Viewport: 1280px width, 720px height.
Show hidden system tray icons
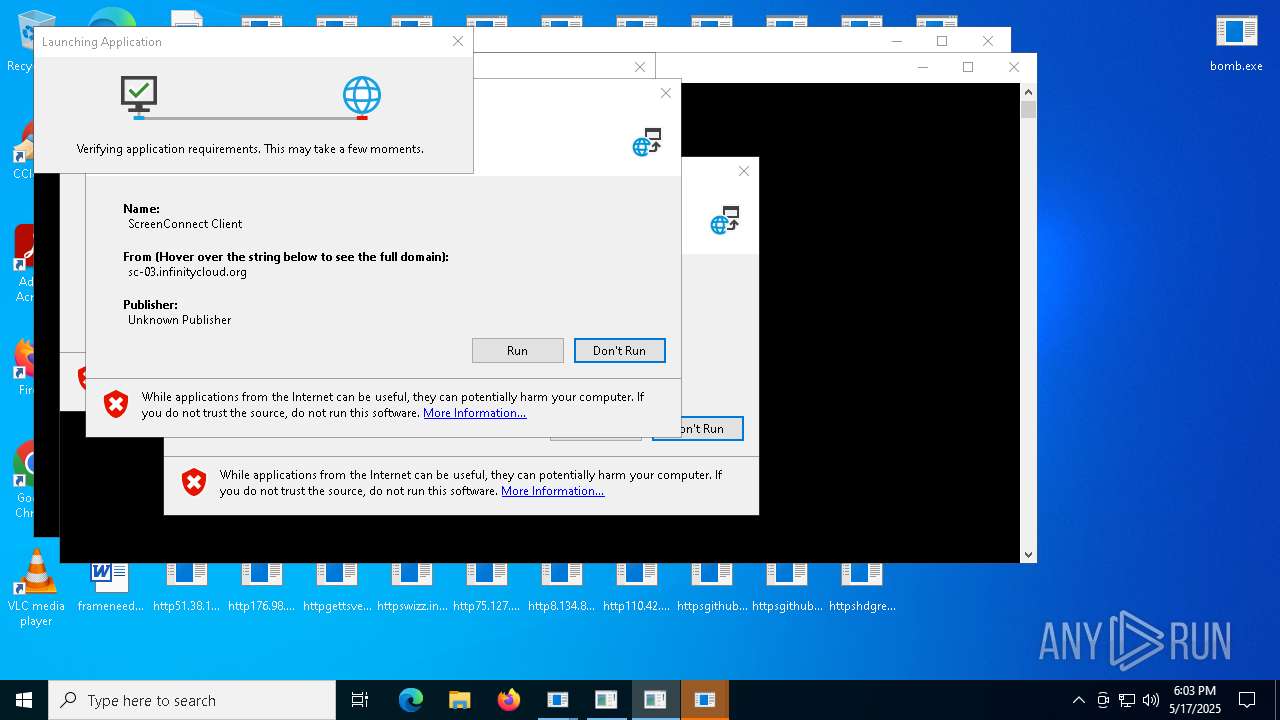[x=1078, y=700]
